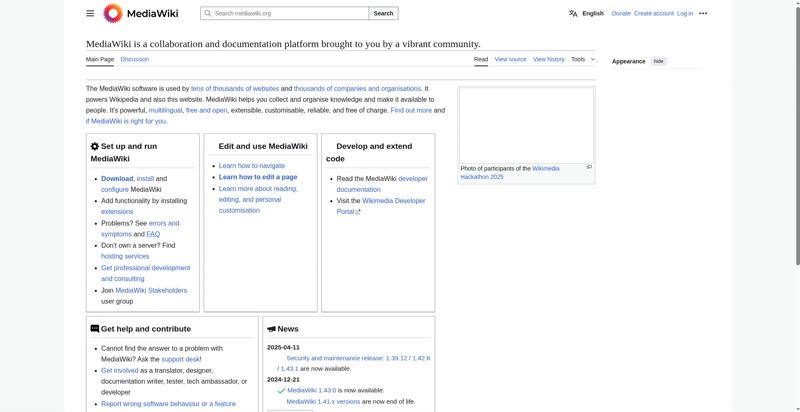Open Report wrong software behaviour link
The image size is (800, 412).
168,404
